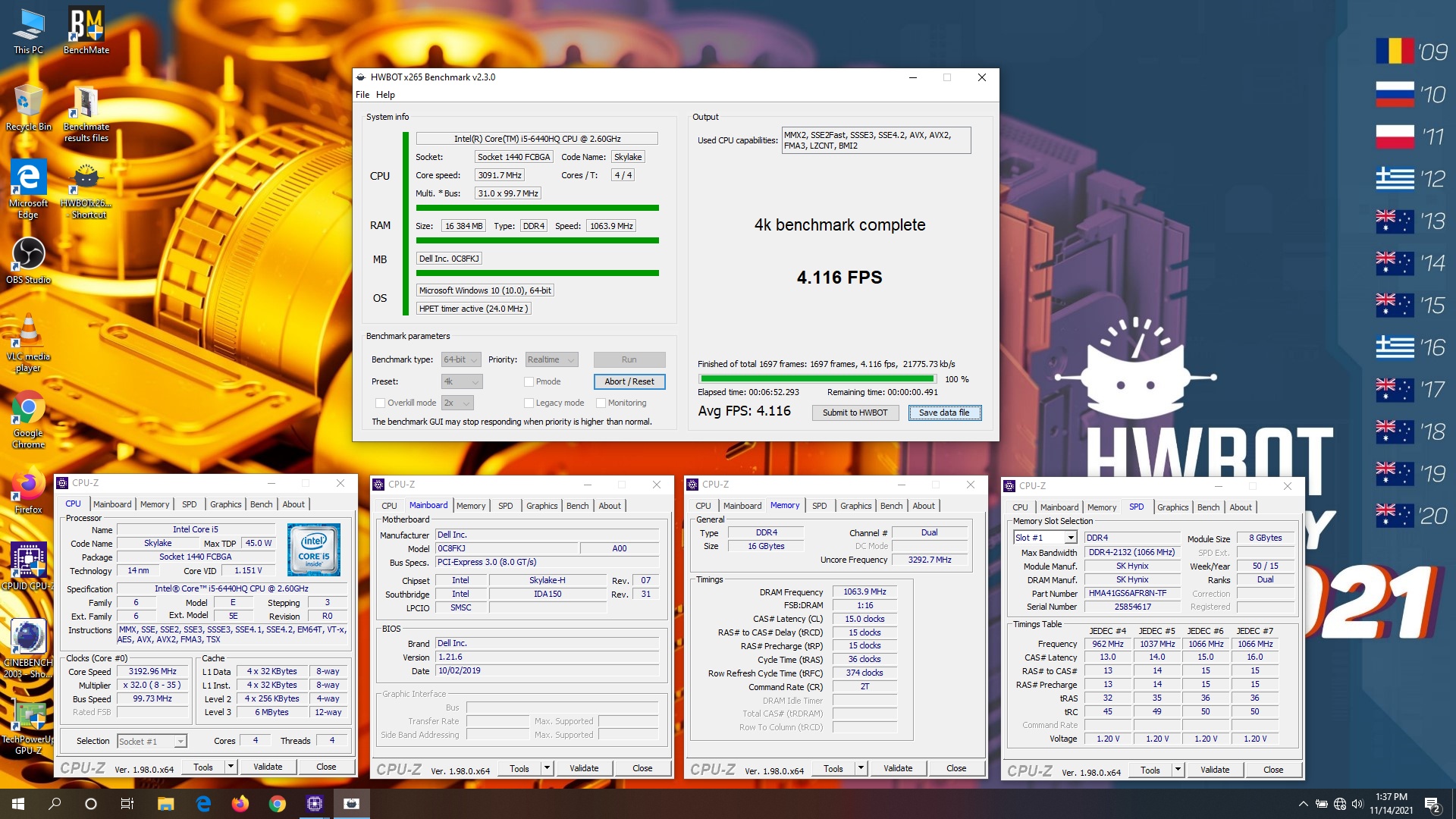Screen dimensions: 1456x819
Task: Toggle the Legacy mode checkbox
Action: point(529,403)
